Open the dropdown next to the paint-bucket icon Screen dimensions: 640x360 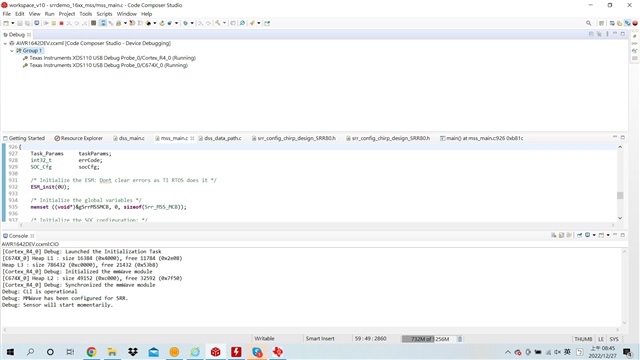coord(155,23)
